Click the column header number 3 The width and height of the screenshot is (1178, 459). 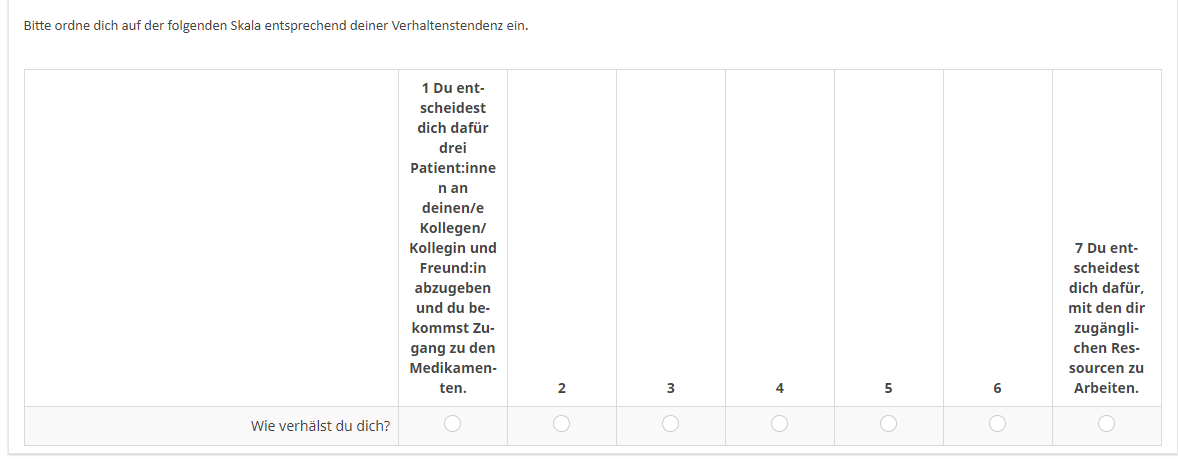671,388
